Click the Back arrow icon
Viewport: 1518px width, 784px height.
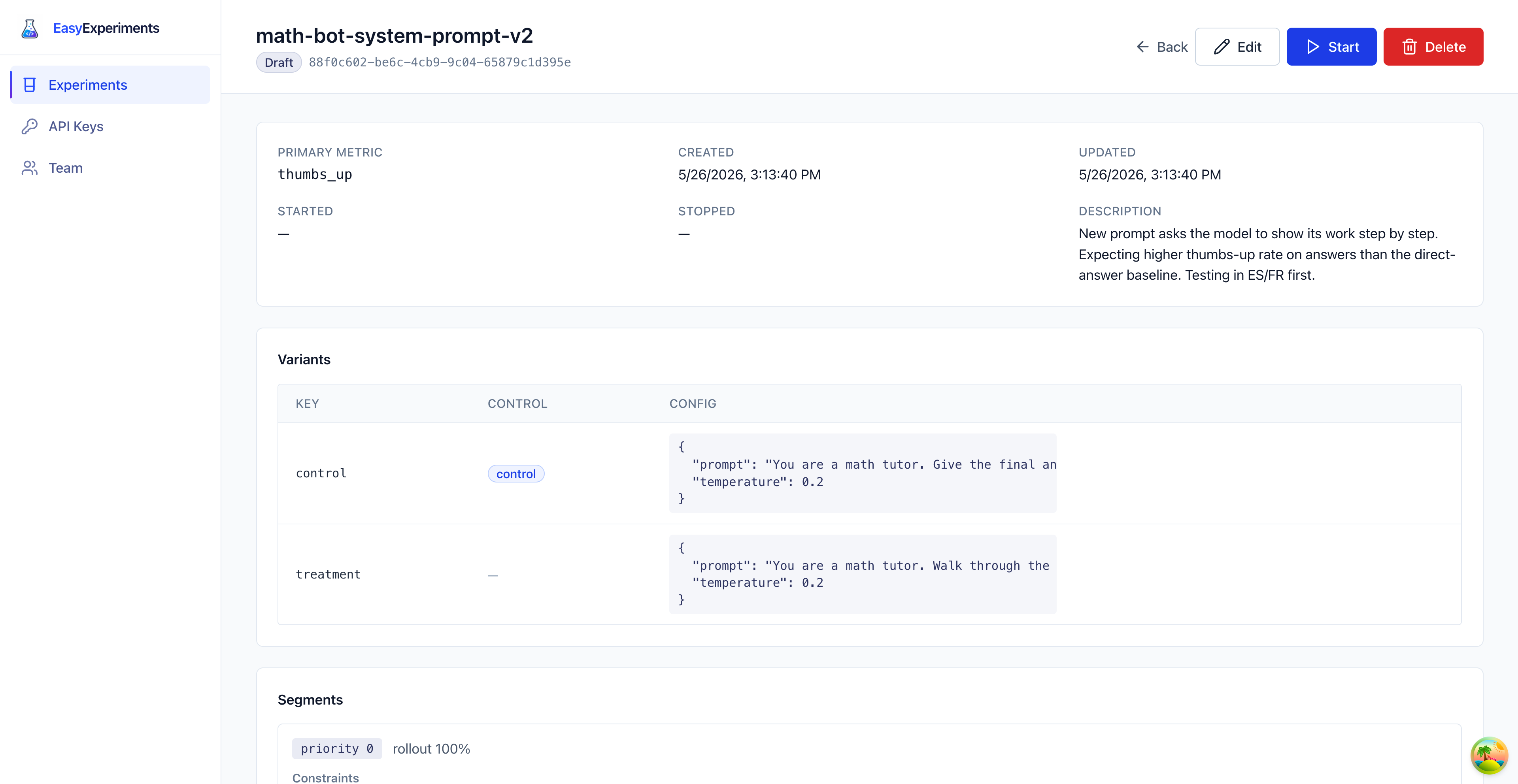pyautogui.click(x=1142, y=47)
